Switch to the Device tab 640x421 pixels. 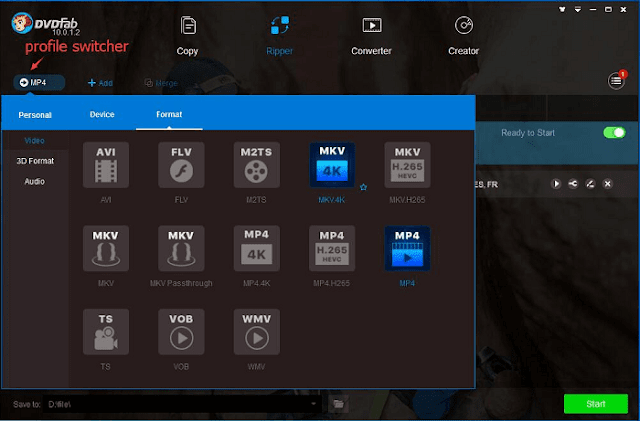point(102,114)
